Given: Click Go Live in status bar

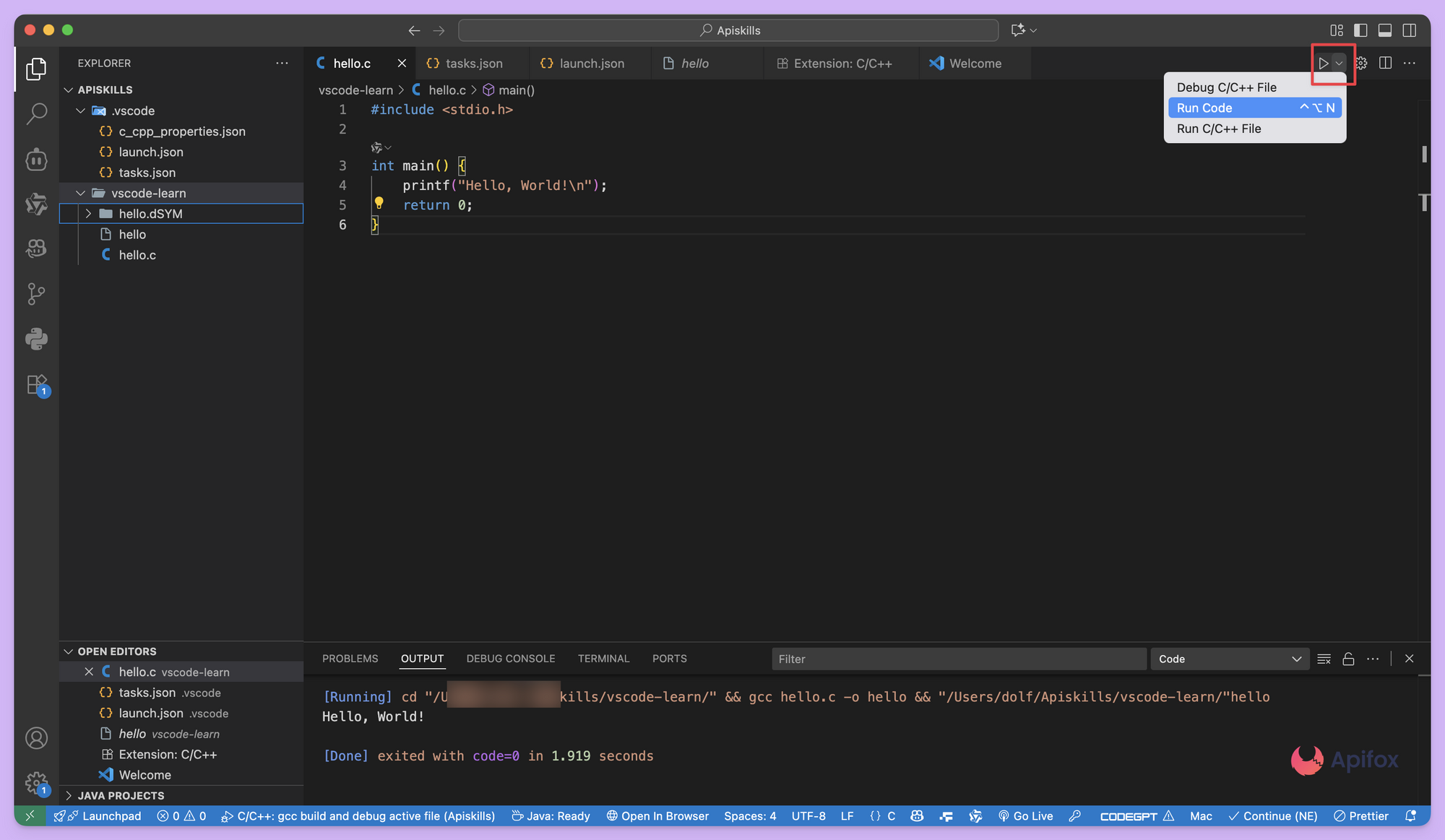Looking at the screenshot, I should [1025, 816].
